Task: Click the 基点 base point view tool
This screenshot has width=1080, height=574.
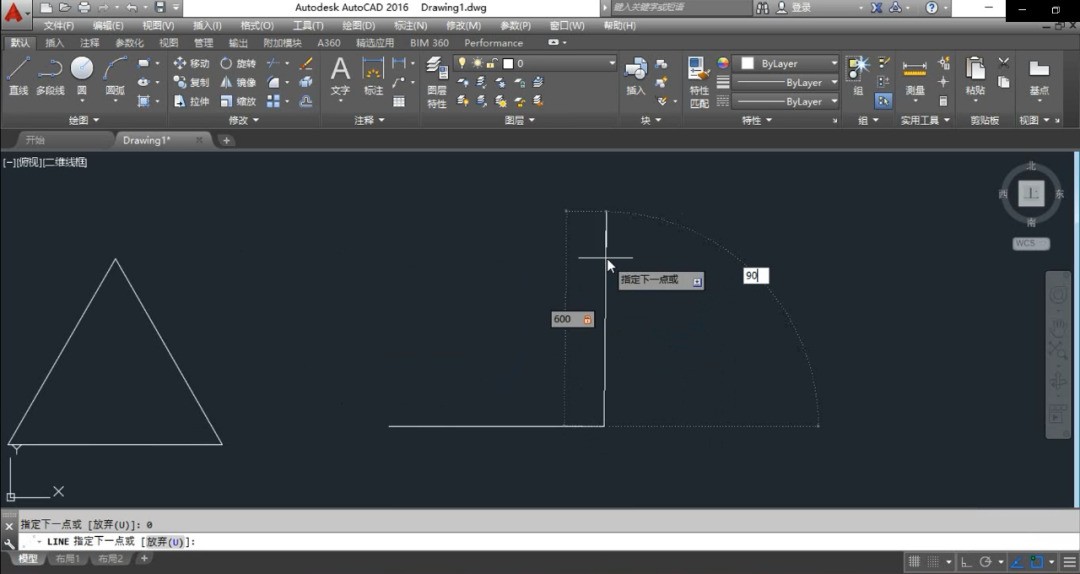Action: tap(1039, 76)
